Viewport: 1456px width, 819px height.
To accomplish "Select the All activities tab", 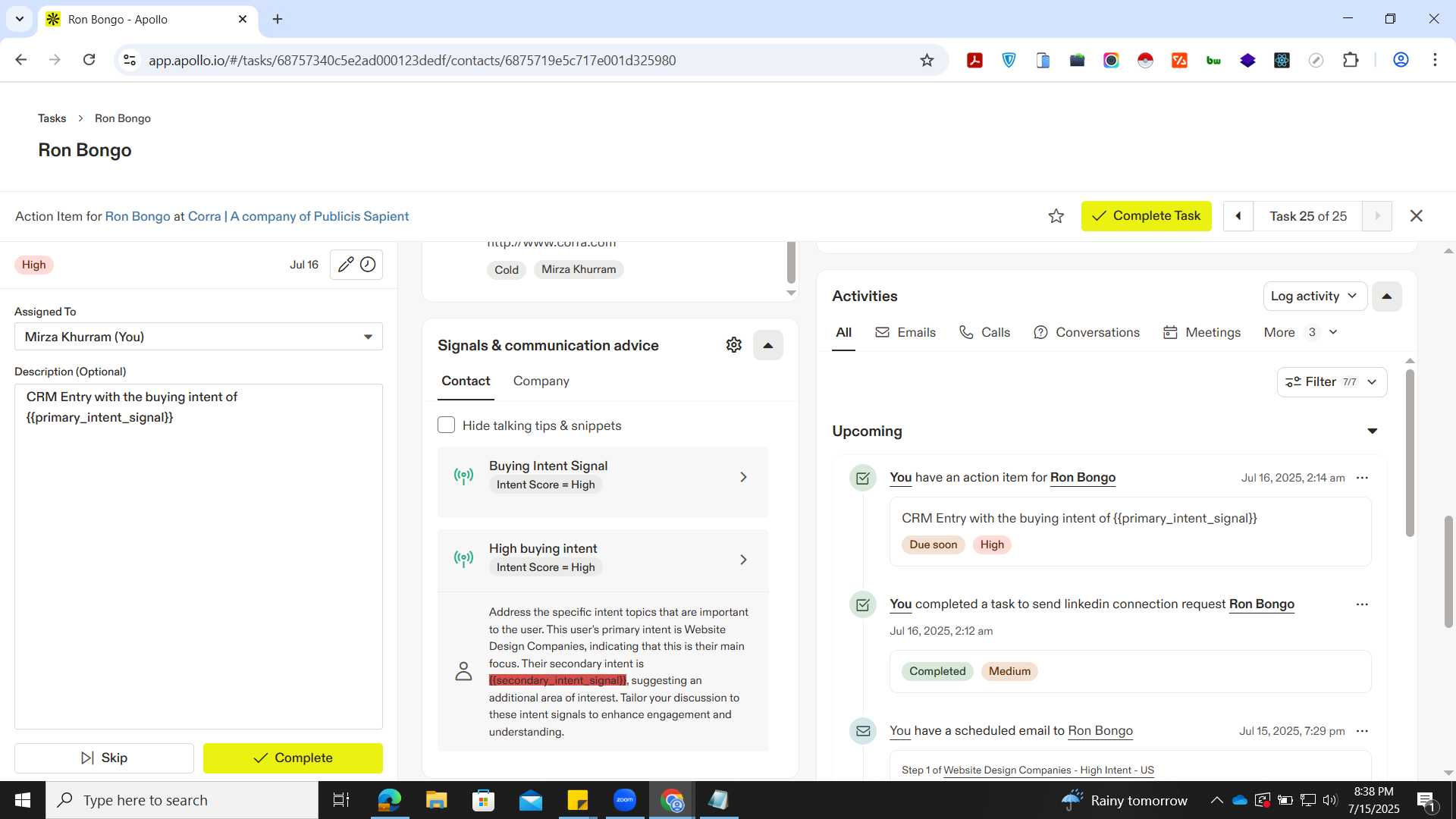I will (x=843, y=333).
